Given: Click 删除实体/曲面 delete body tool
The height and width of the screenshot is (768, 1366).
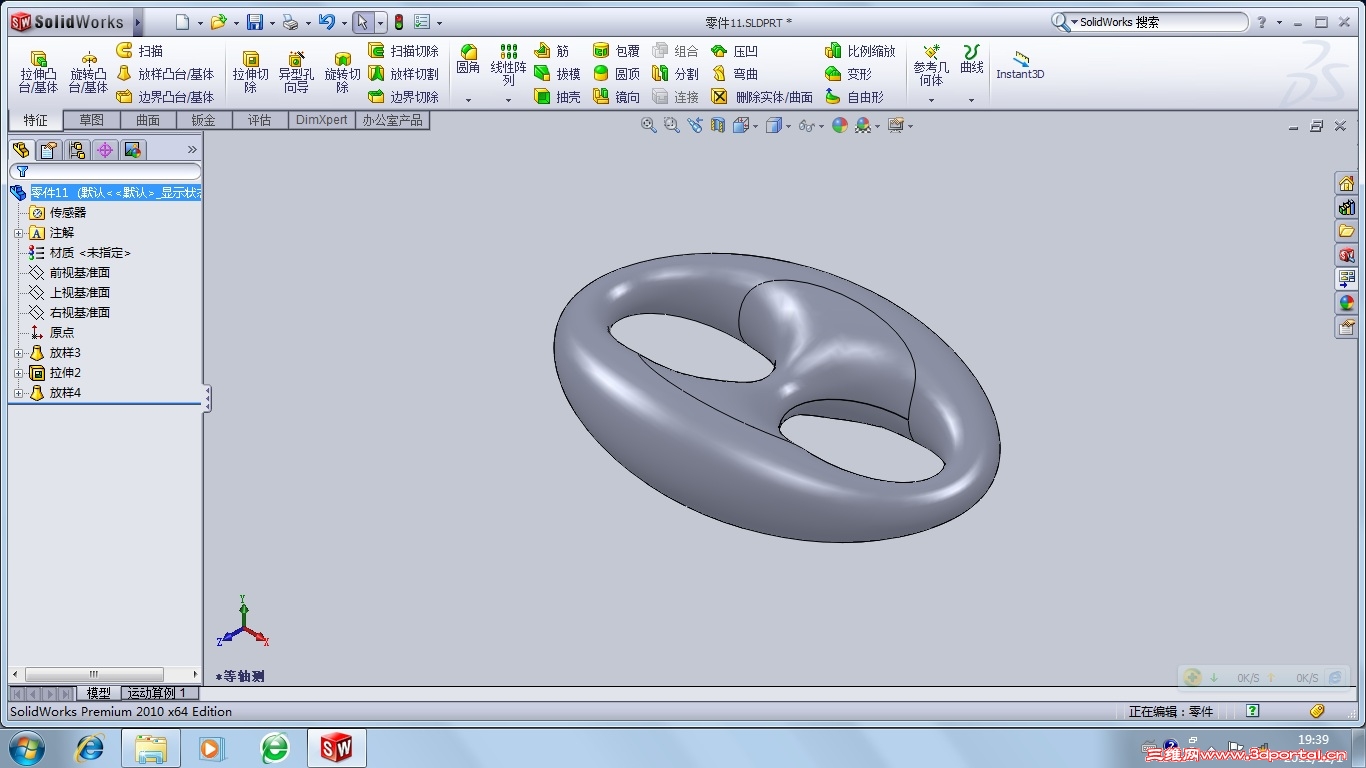Looking at the screenshot, I should (762, 97).
